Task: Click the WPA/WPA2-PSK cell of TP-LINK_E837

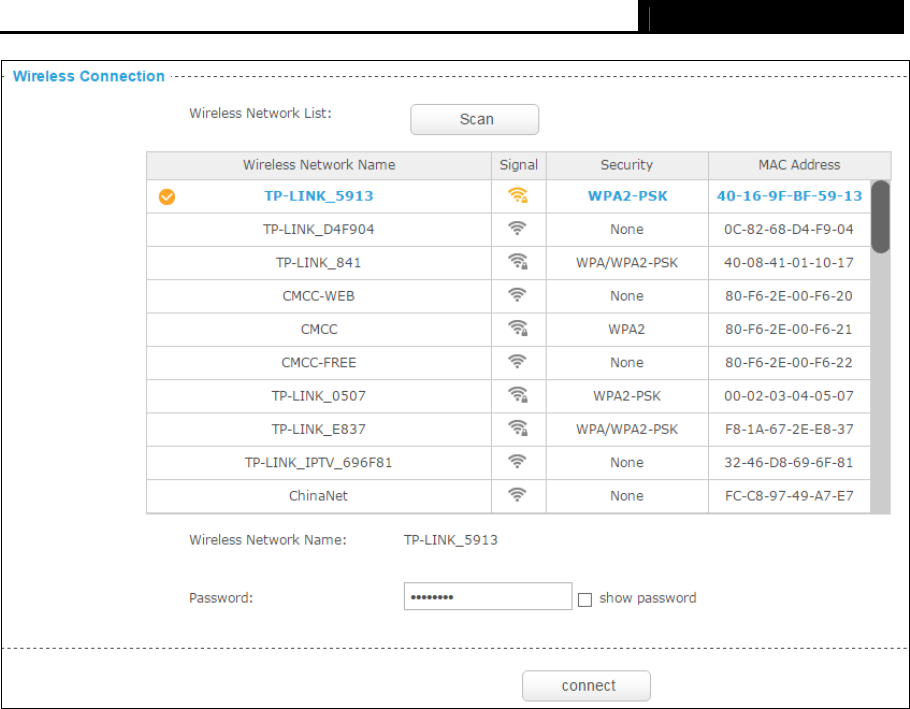Action: click(x=627, y=429)
